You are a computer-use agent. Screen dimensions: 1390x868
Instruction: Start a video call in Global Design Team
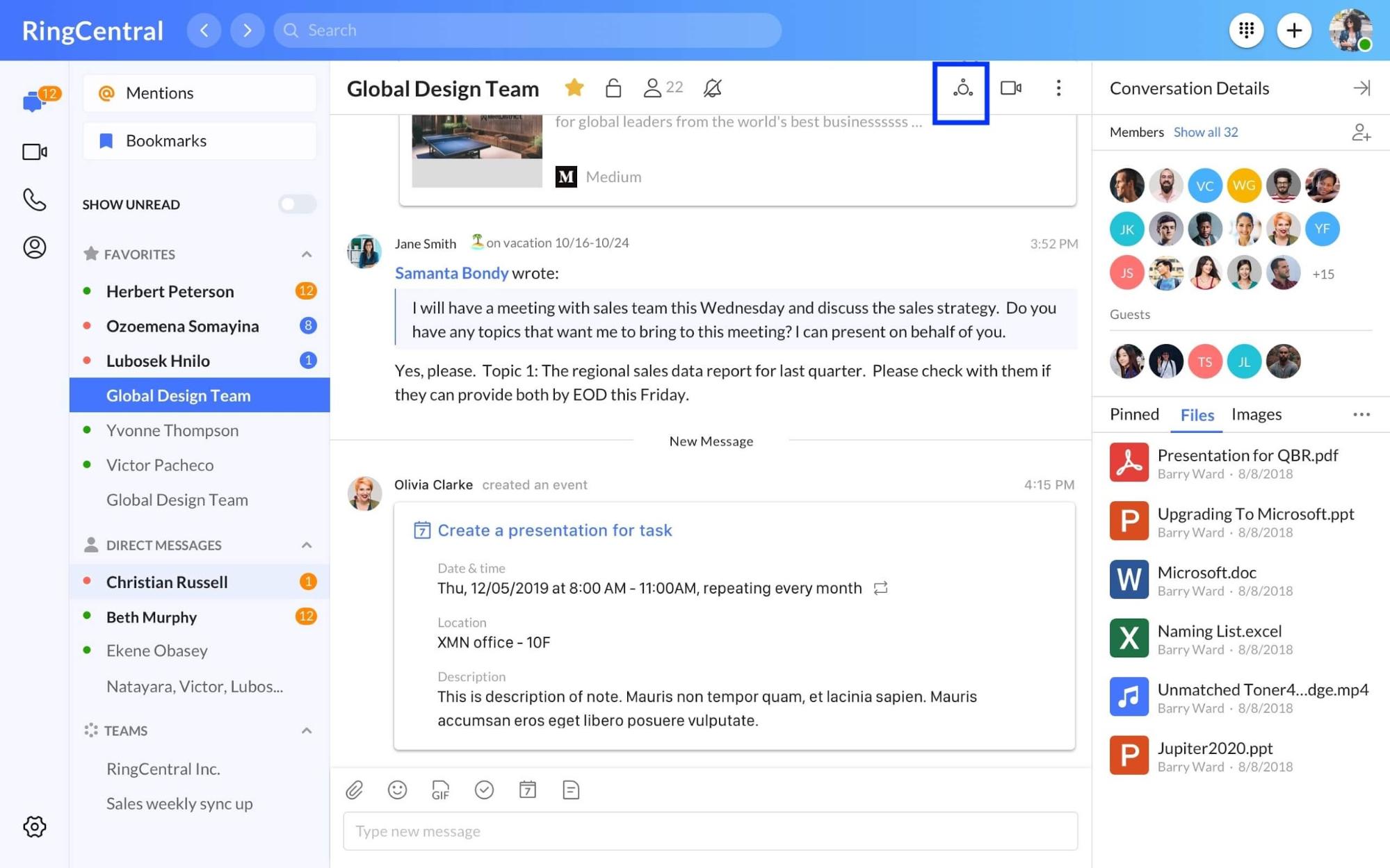coord(1010,88)
